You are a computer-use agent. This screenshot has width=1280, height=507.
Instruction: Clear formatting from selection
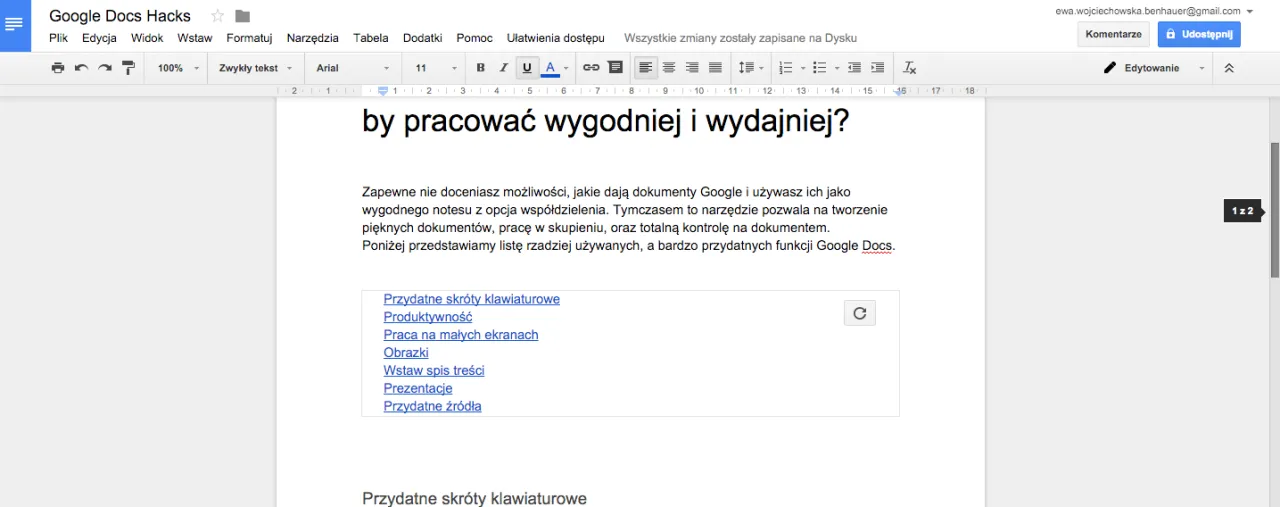coord(909,68)
